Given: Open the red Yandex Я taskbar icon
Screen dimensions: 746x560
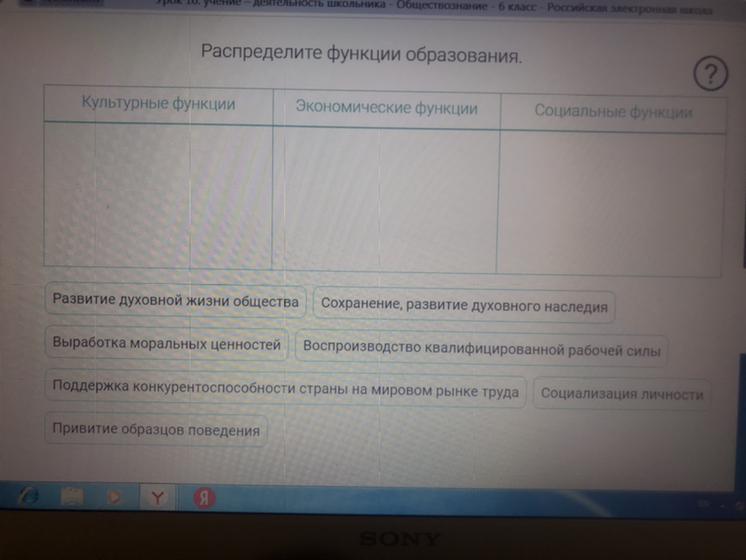Looking at the screenshot, I should pos(204,498).
